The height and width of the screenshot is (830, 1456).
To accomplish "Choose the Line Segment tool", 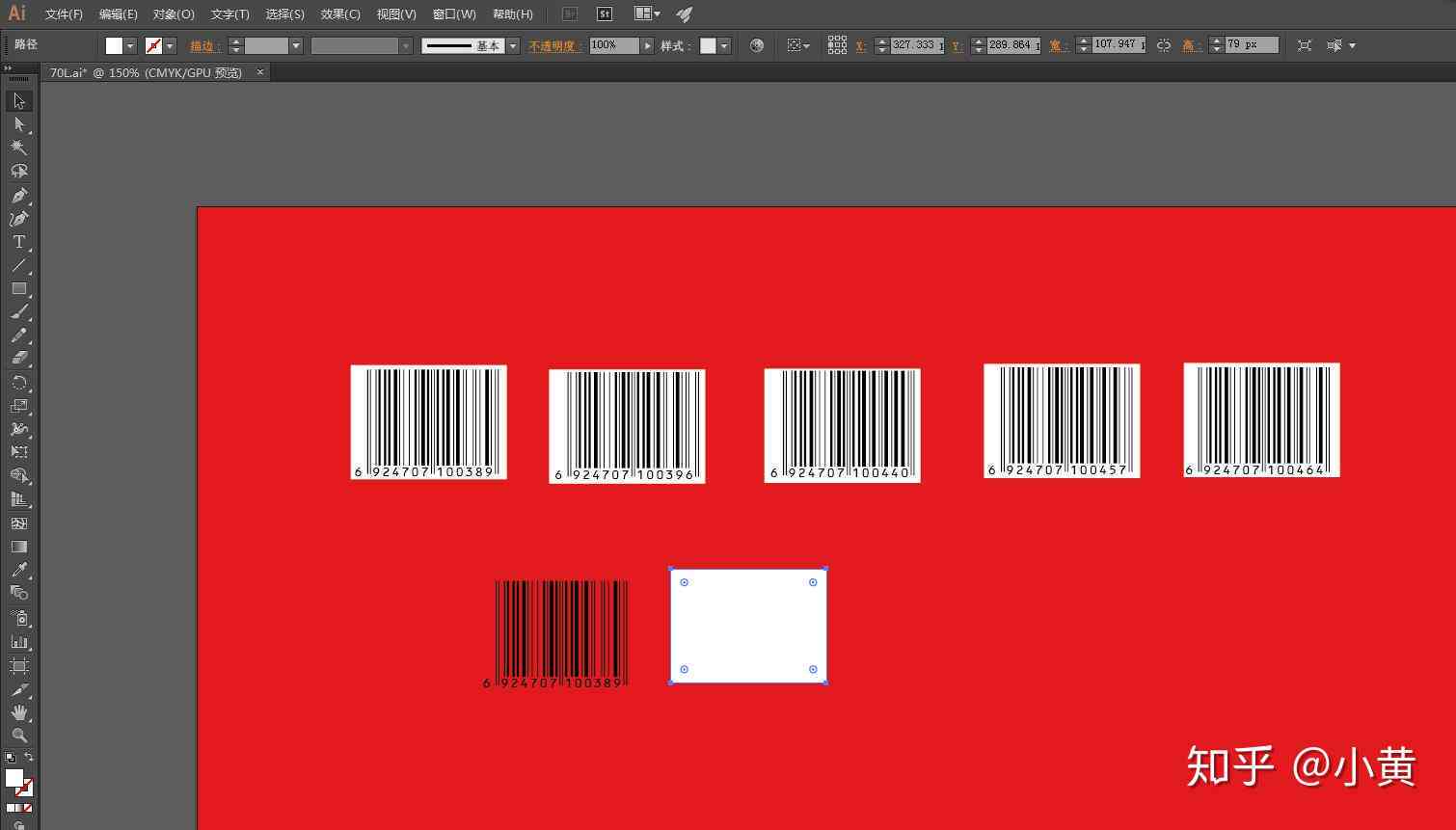I will pyautogui.click(x=18, y=265).
